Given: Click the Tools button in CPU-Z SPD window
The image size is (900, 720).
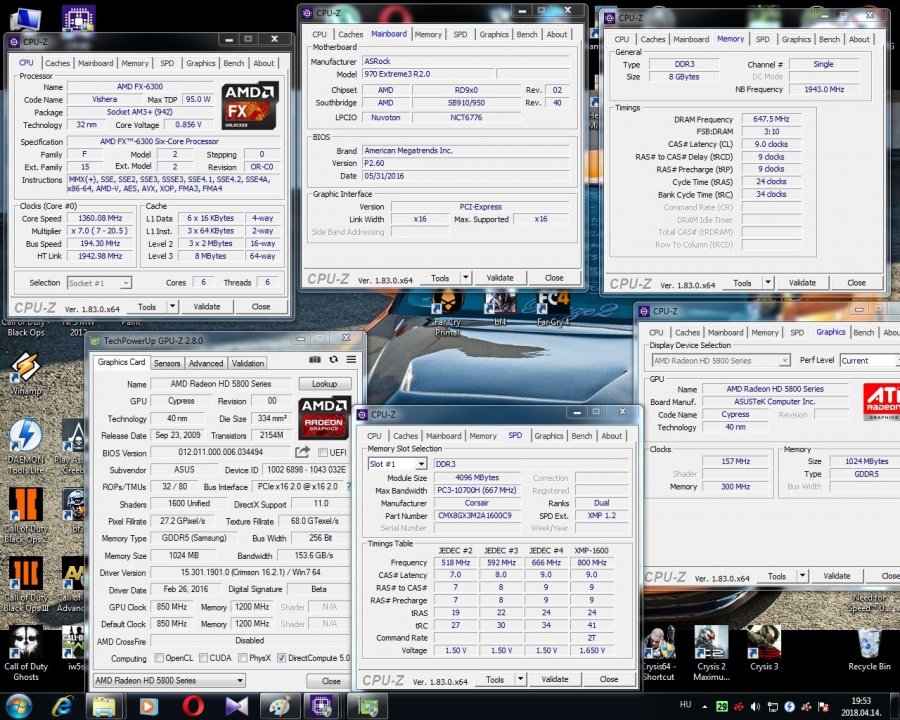Looking at the screenshot, I should pyautogui.click(x=495, y=679).
